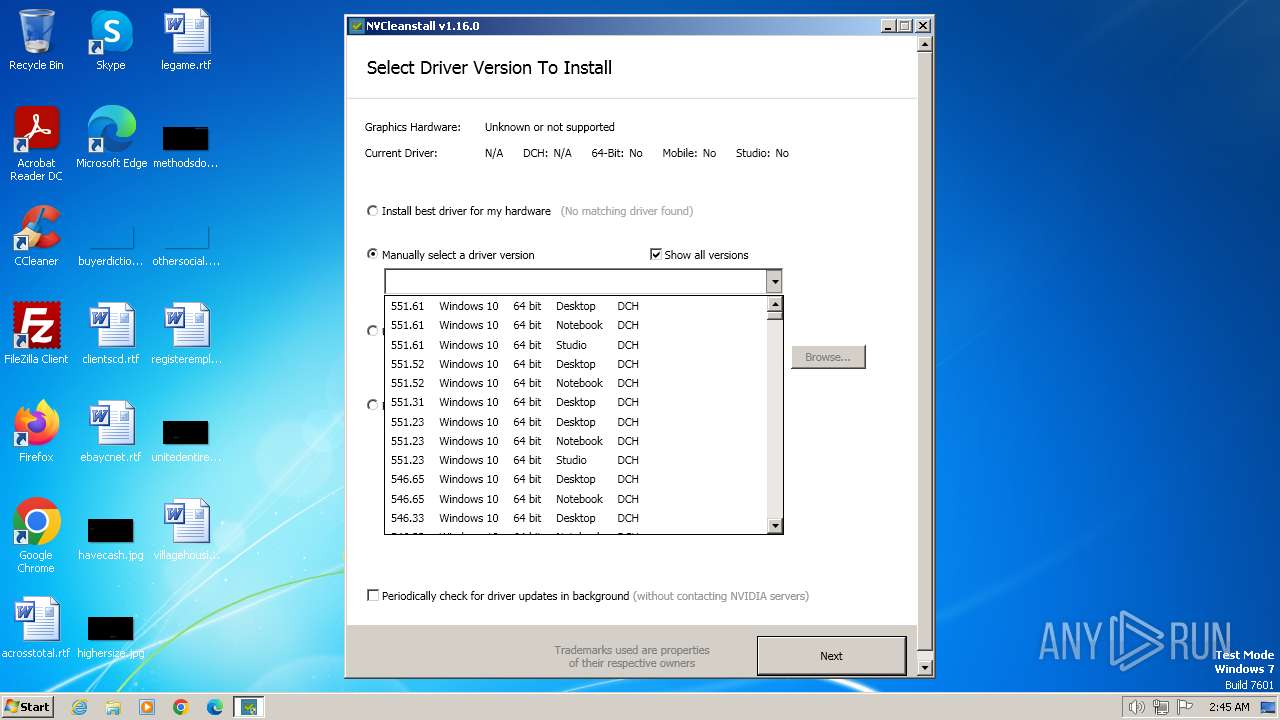Click the network tray icon
Screen dimensions: 1280x720
[x=1161, y=707]
